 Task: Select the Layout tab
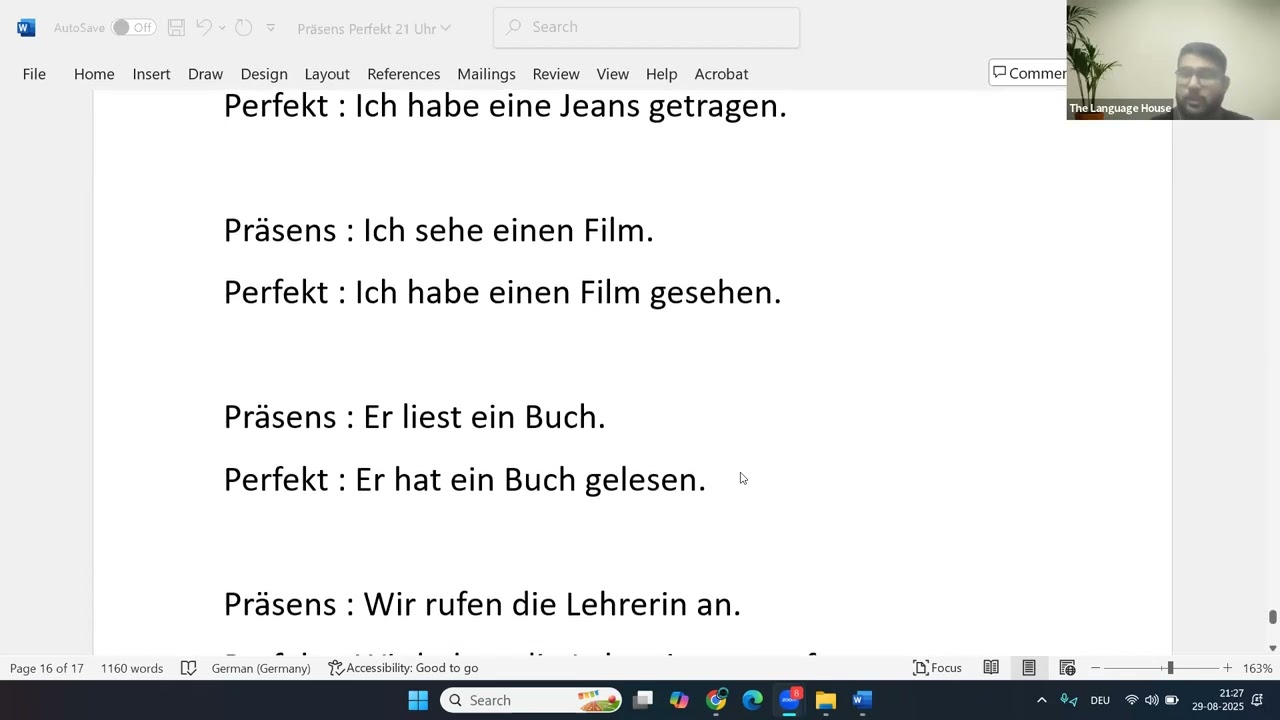pyautogui.click(x=327, y=74)
